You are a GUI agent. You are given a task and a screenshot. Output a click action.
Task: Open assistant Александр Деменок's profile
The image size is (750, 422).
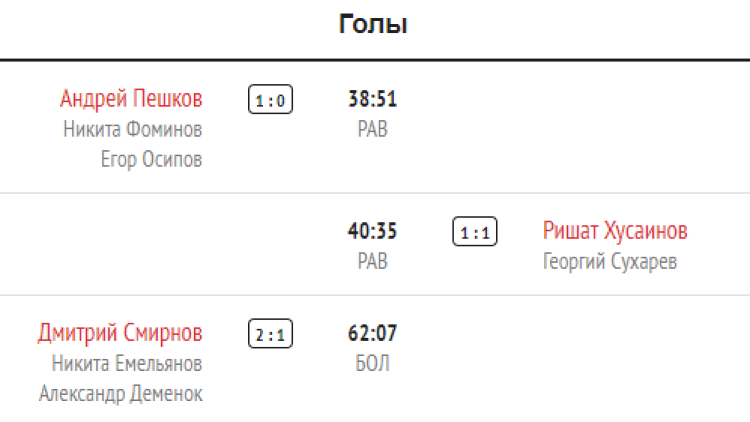tap(121, 393)
